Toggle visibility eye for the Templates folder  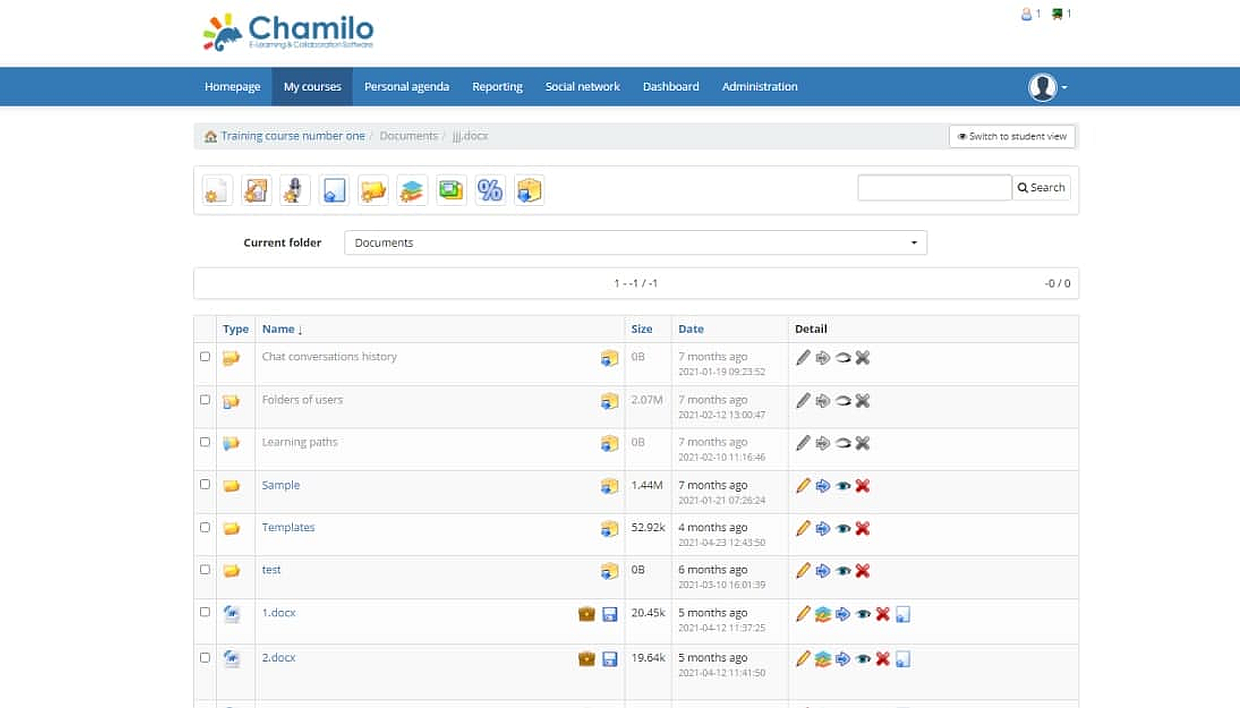click(843, 528)
